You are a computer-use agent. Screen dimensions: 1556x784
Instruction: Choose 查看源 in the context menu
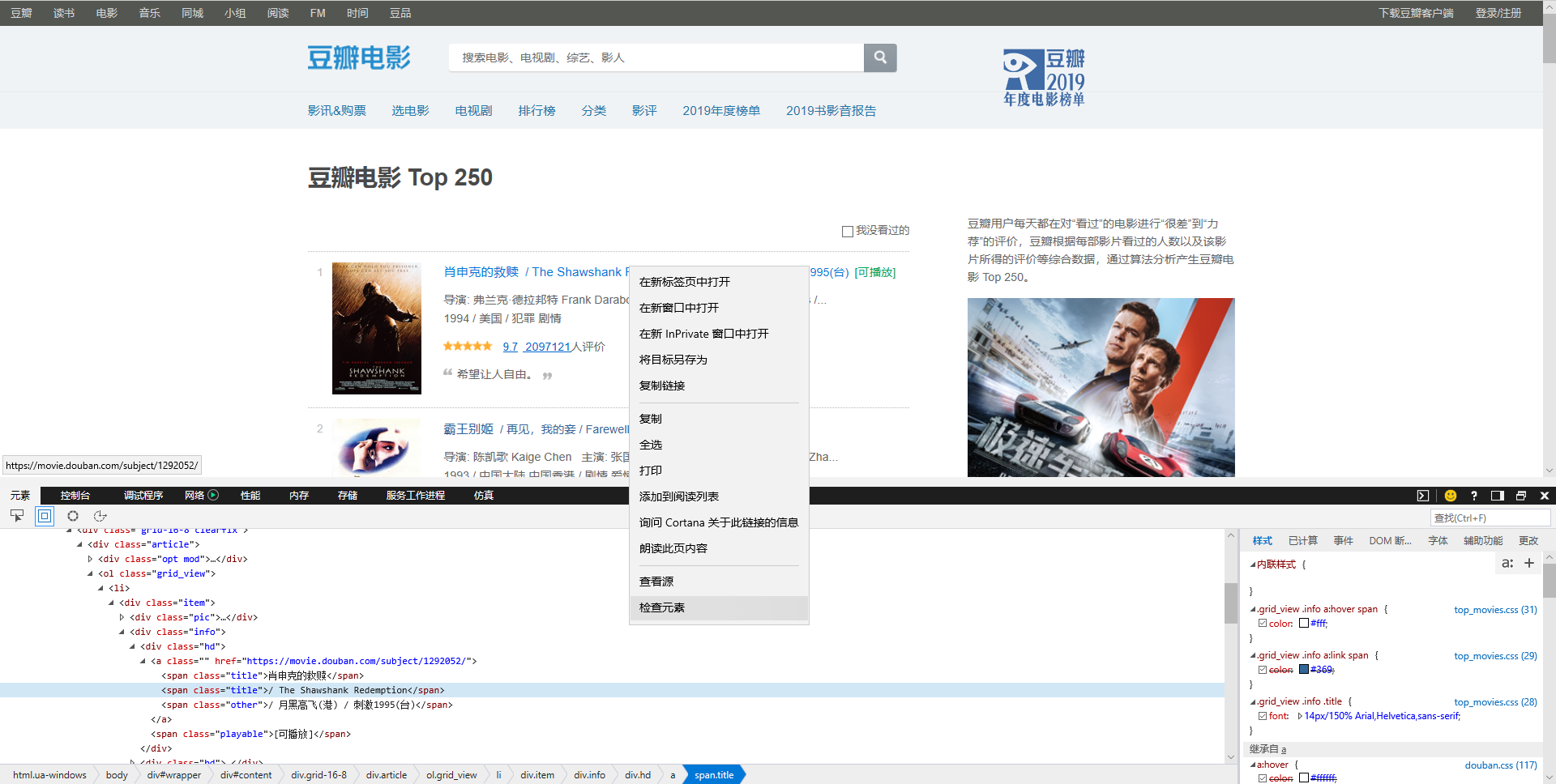point(719,582)
